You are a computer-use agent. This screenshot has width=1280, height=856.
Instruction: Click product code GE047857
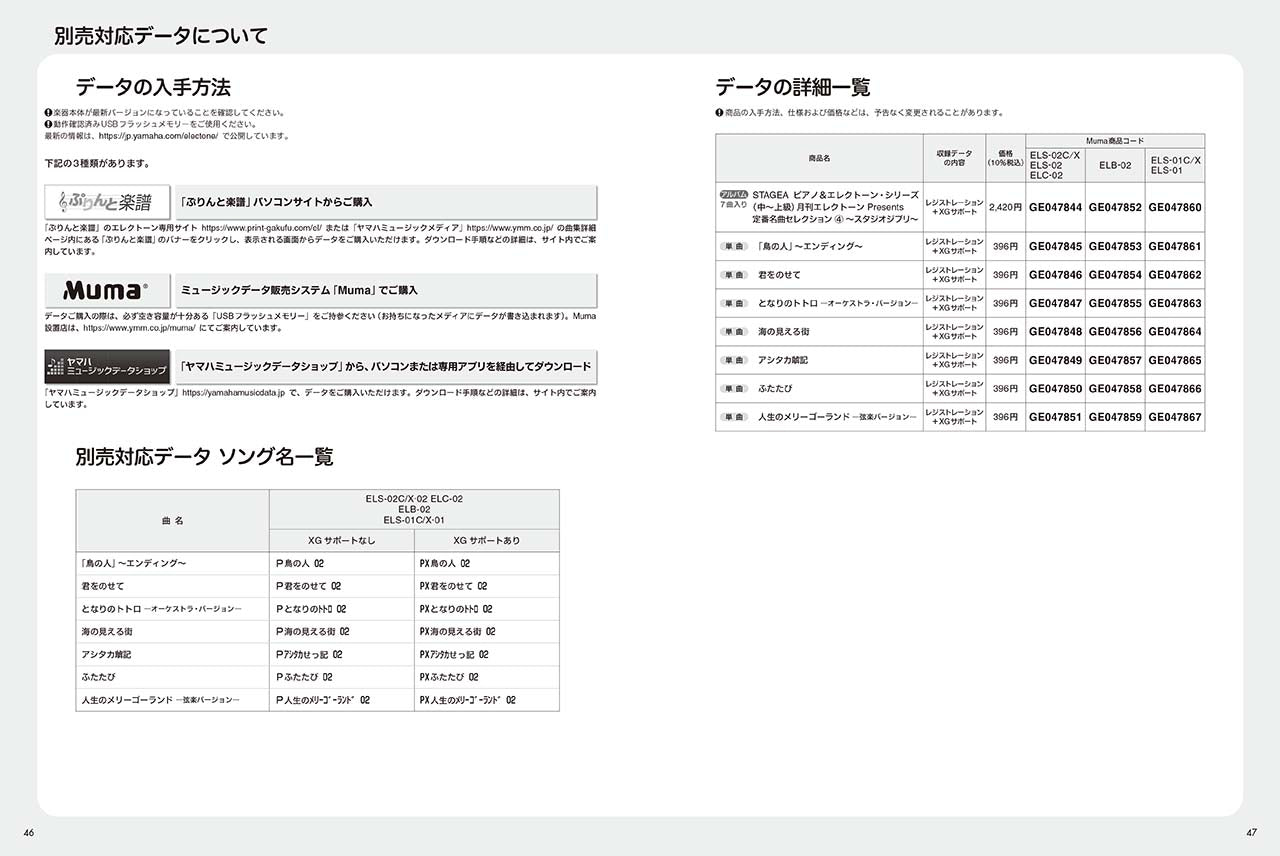click(x=1115, y=360)
